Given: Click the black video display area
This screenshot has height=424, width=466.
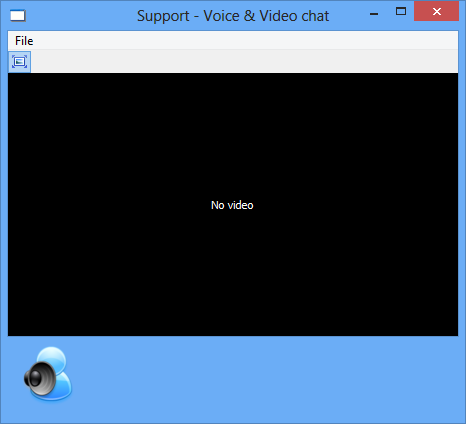Looking at the screenshot, I should coord(233,204).
